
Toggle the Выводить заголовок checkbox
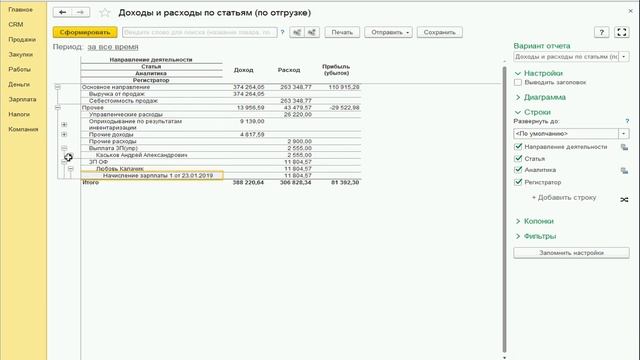point(518,82)
